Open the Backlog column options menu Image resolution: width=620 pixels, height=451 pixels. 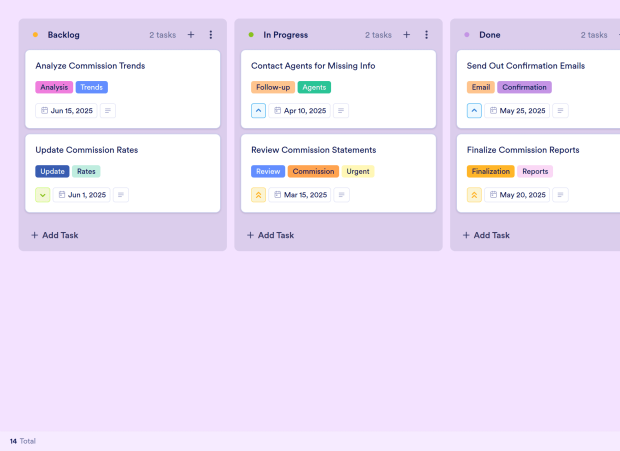[x=211, y=35]
